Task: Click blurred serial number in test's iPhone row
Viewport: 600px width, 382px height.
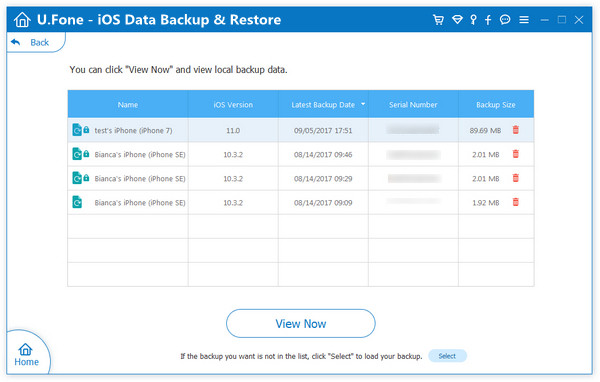Action: [412, 130]
